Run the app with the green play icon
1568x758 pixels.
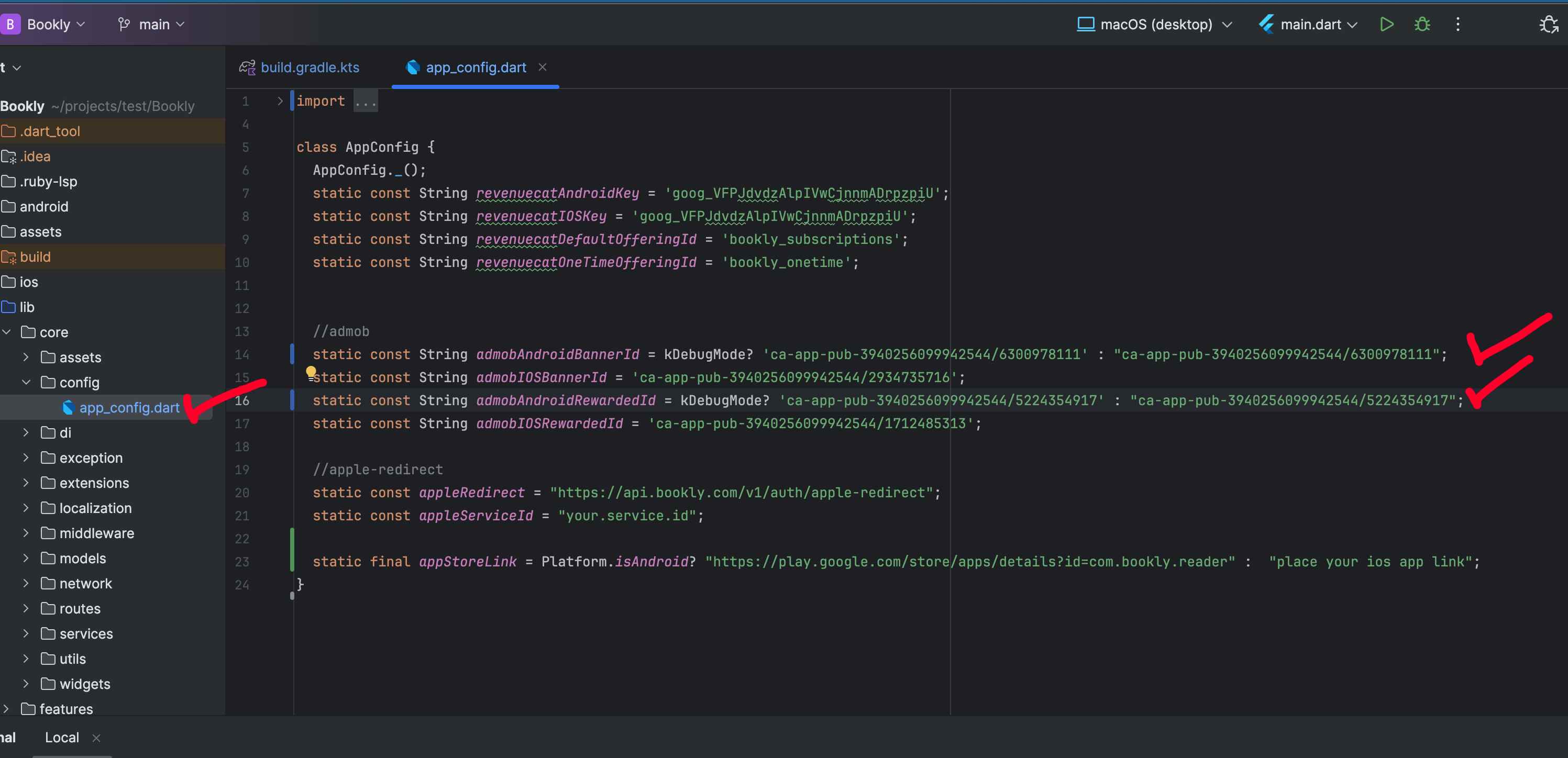[x=1387, y=24]
